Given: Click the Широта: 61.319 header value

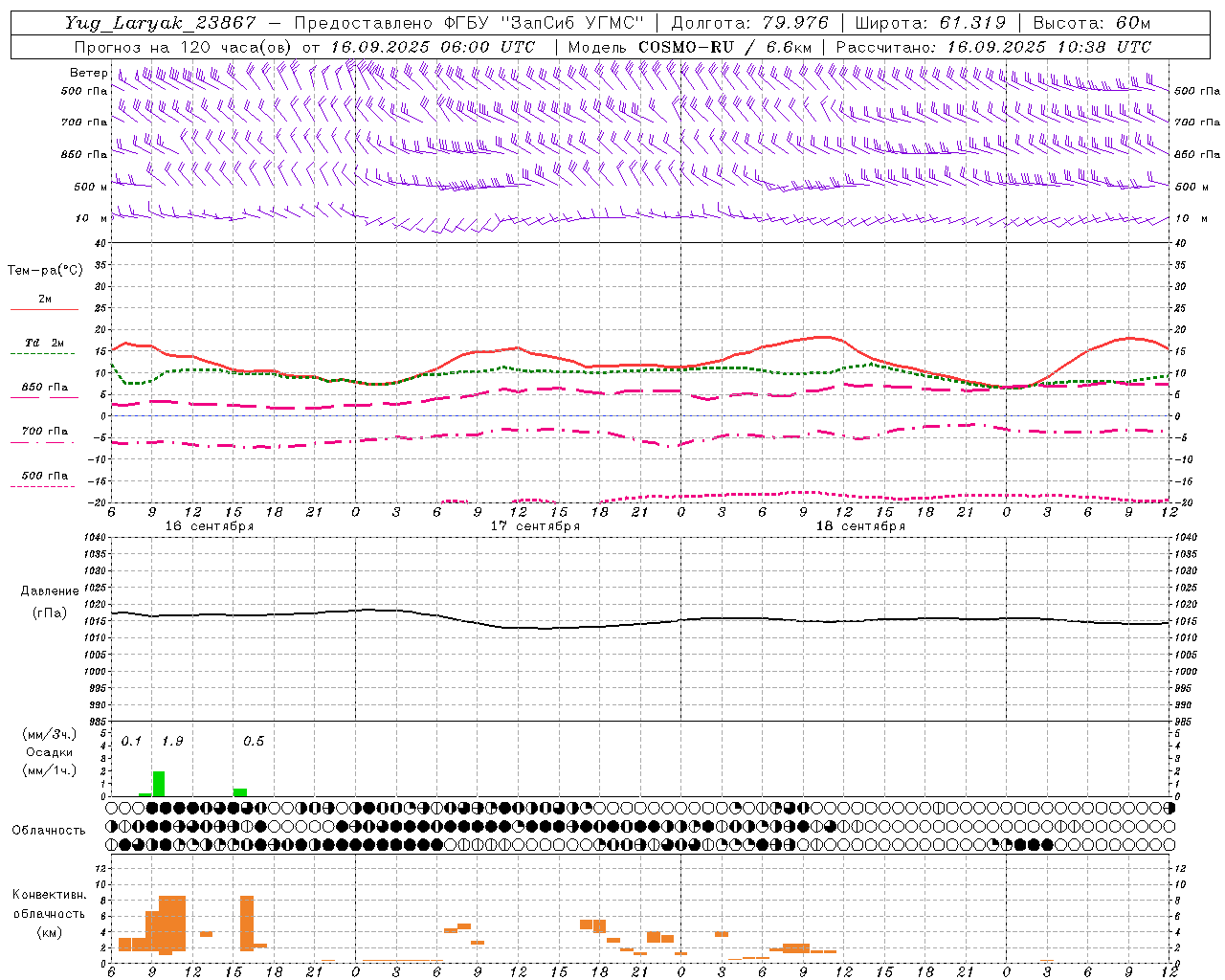Looking at the screenshot, I should [x=929, y=23].
